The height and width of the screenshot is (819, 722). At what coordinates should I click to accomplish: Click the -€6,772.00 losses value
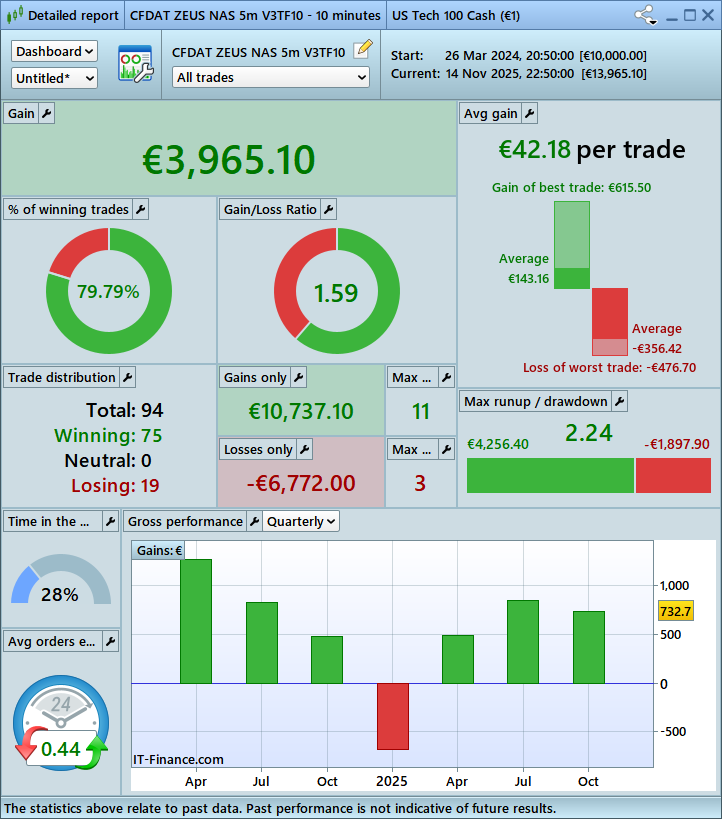coord(301,483)
